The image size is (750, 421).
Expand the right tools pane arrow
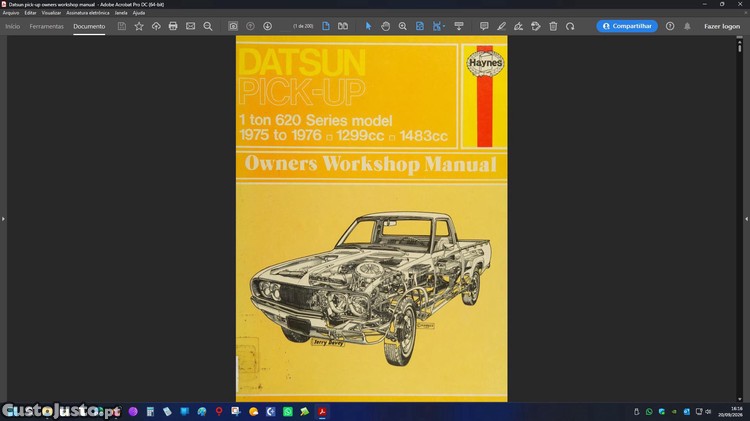pyautogui.click(x=747, y=219)
